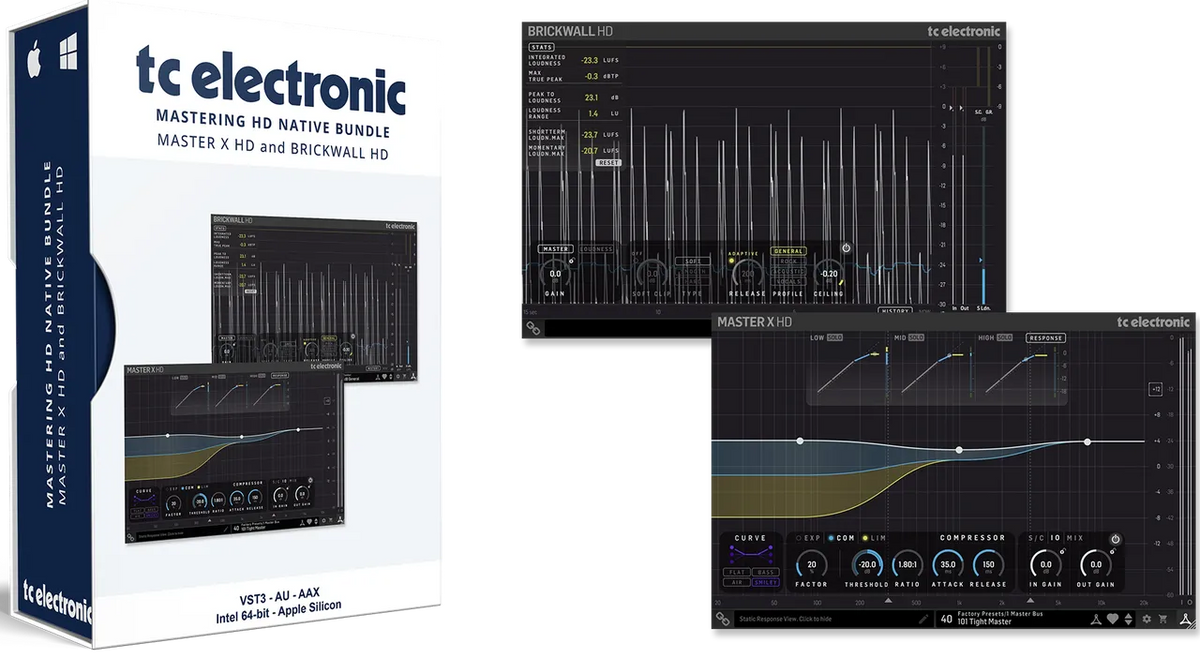The image size is (1200, 658).
Task: Select the SOFT clip type in Brickwall HD
Action: click(693, 261)
